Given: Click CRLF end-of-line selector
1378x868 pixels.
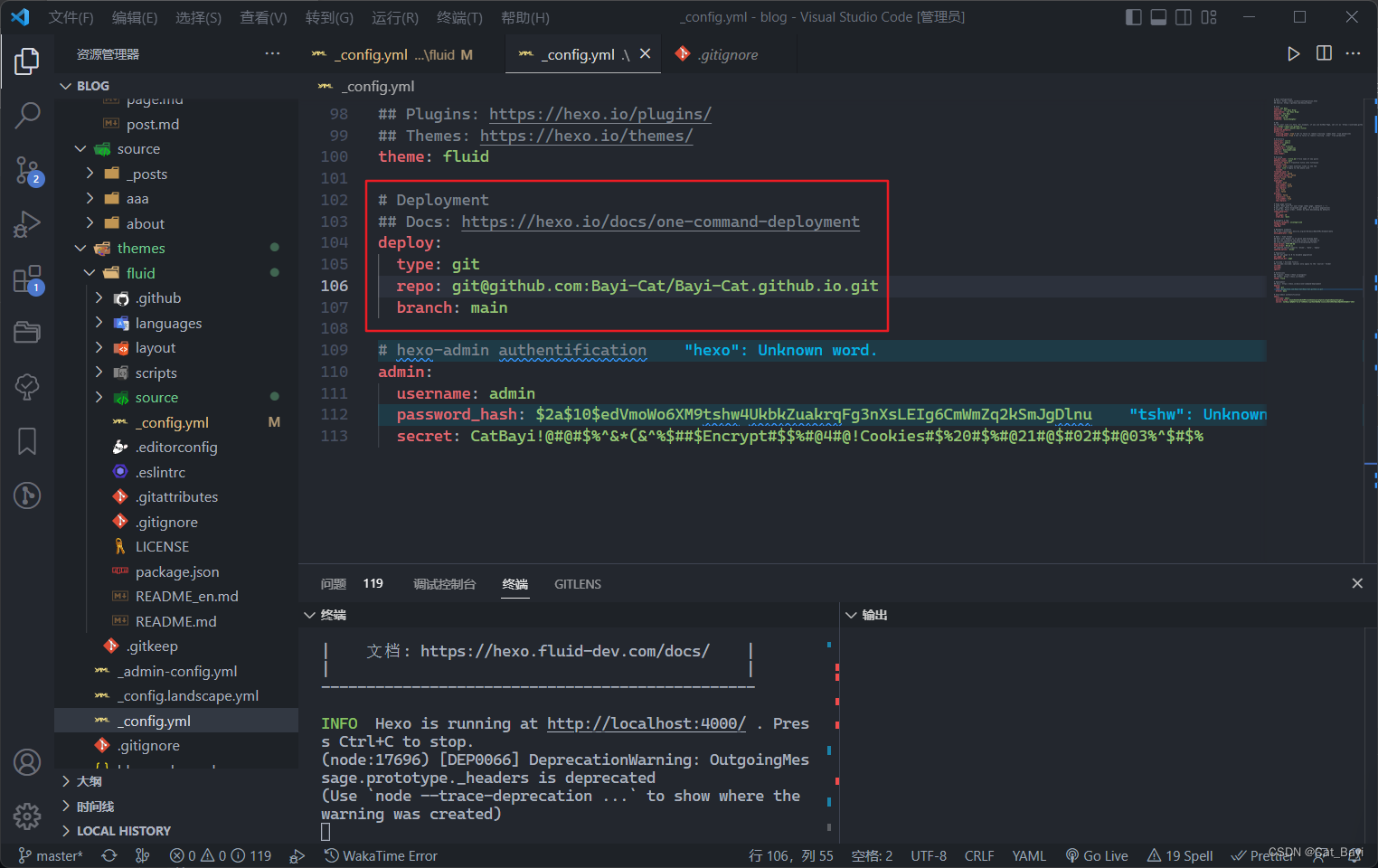Looking at the screenshot, I should tap(979, 855).
